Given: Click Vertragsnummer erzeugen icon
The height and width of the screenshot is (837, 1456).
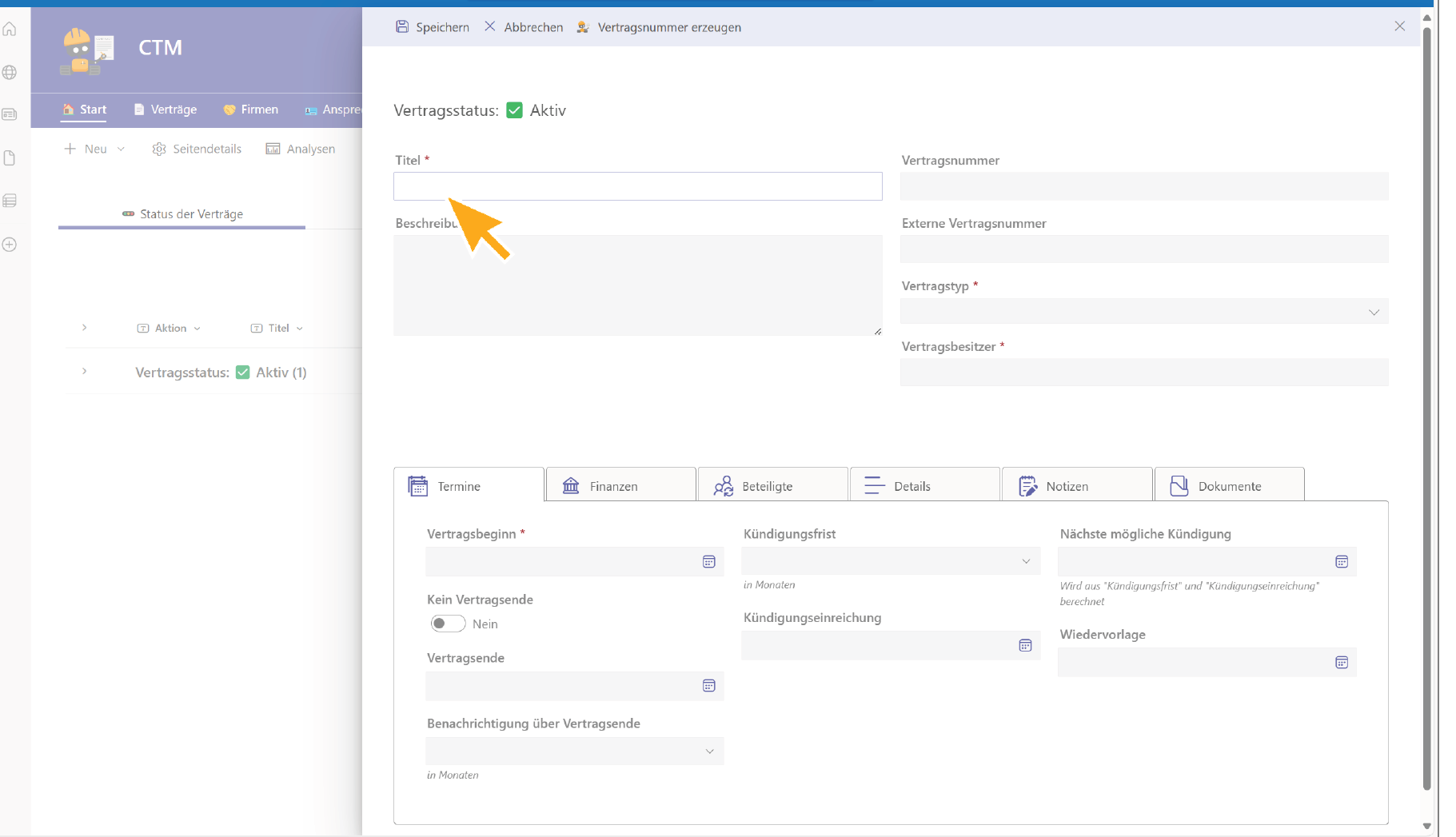Looking at the screenshot, I should [x=583, y=27].
